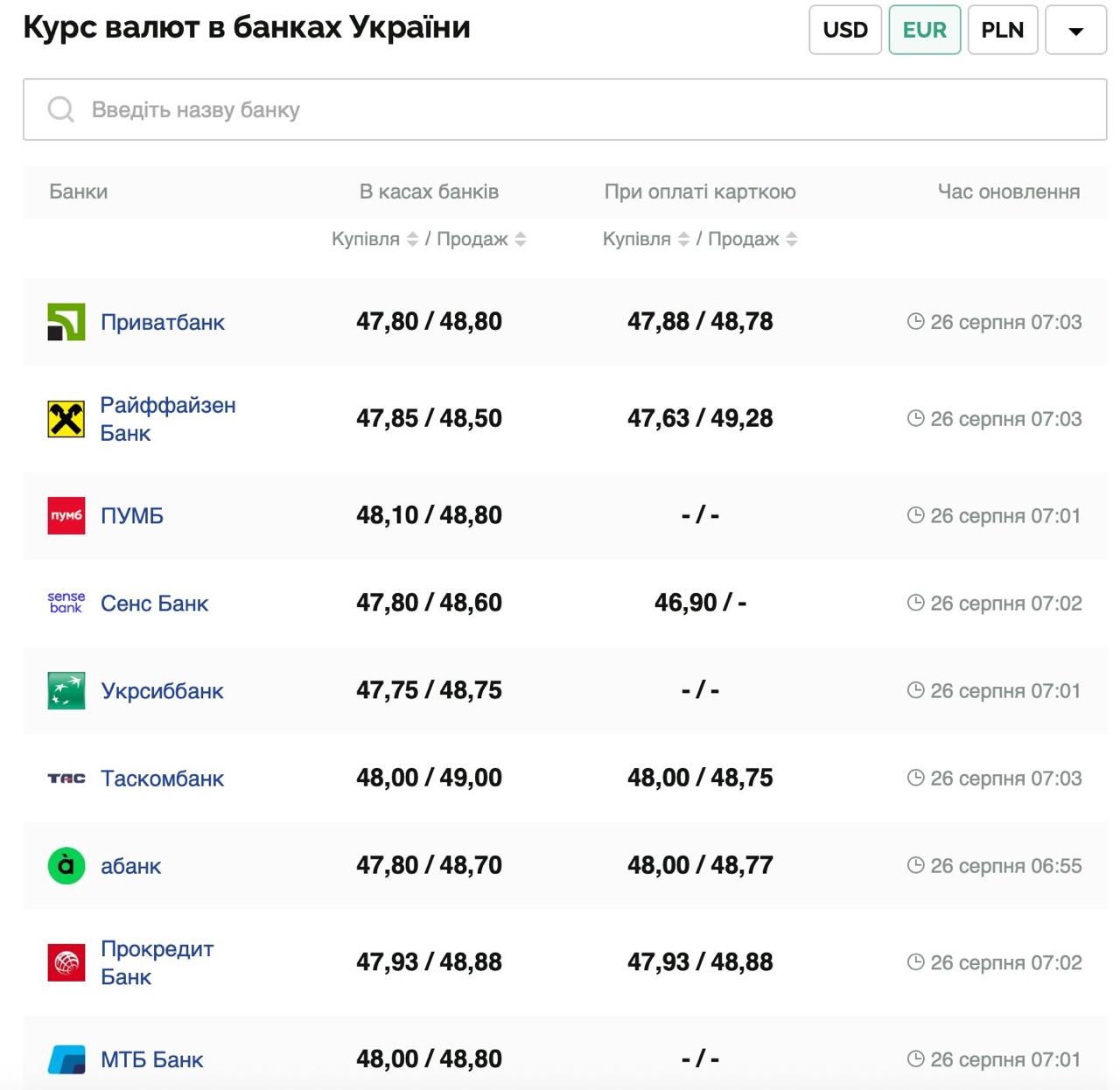Screen dimensions: 1120x1090
Task: Sort by cash desk Продаж rate
Action: coord(521,239)
